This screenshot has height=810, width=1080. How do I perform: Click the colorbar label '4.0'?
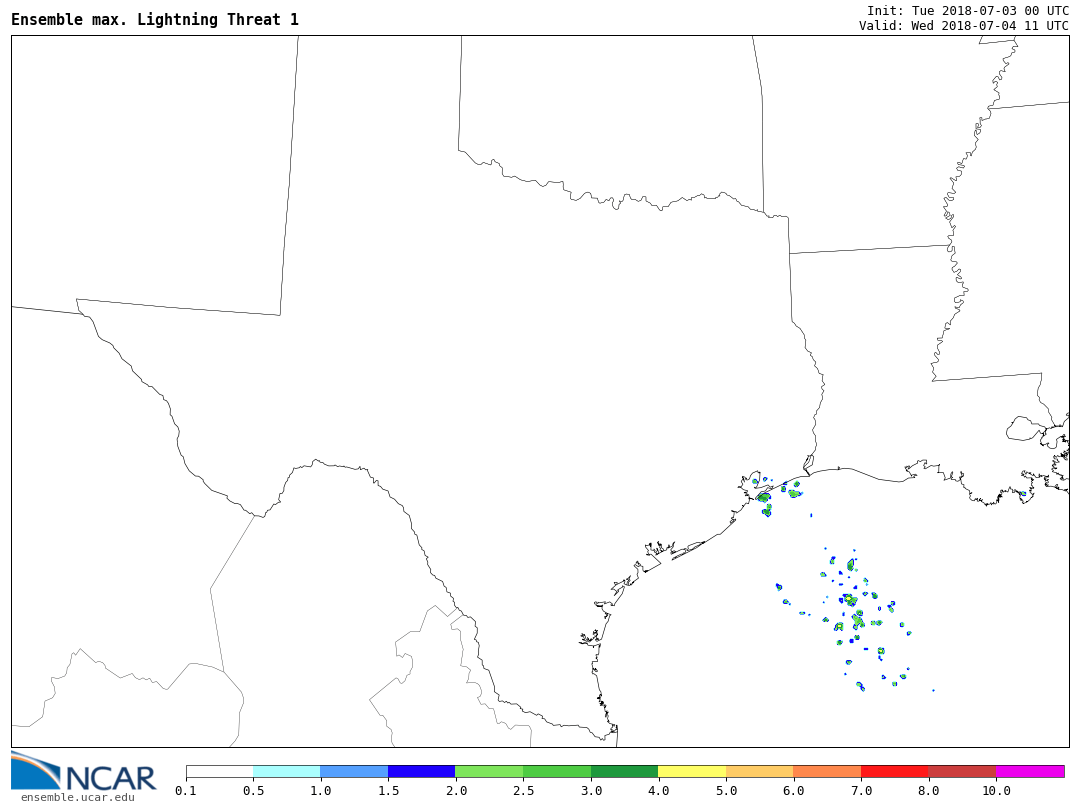click(658, 791)
